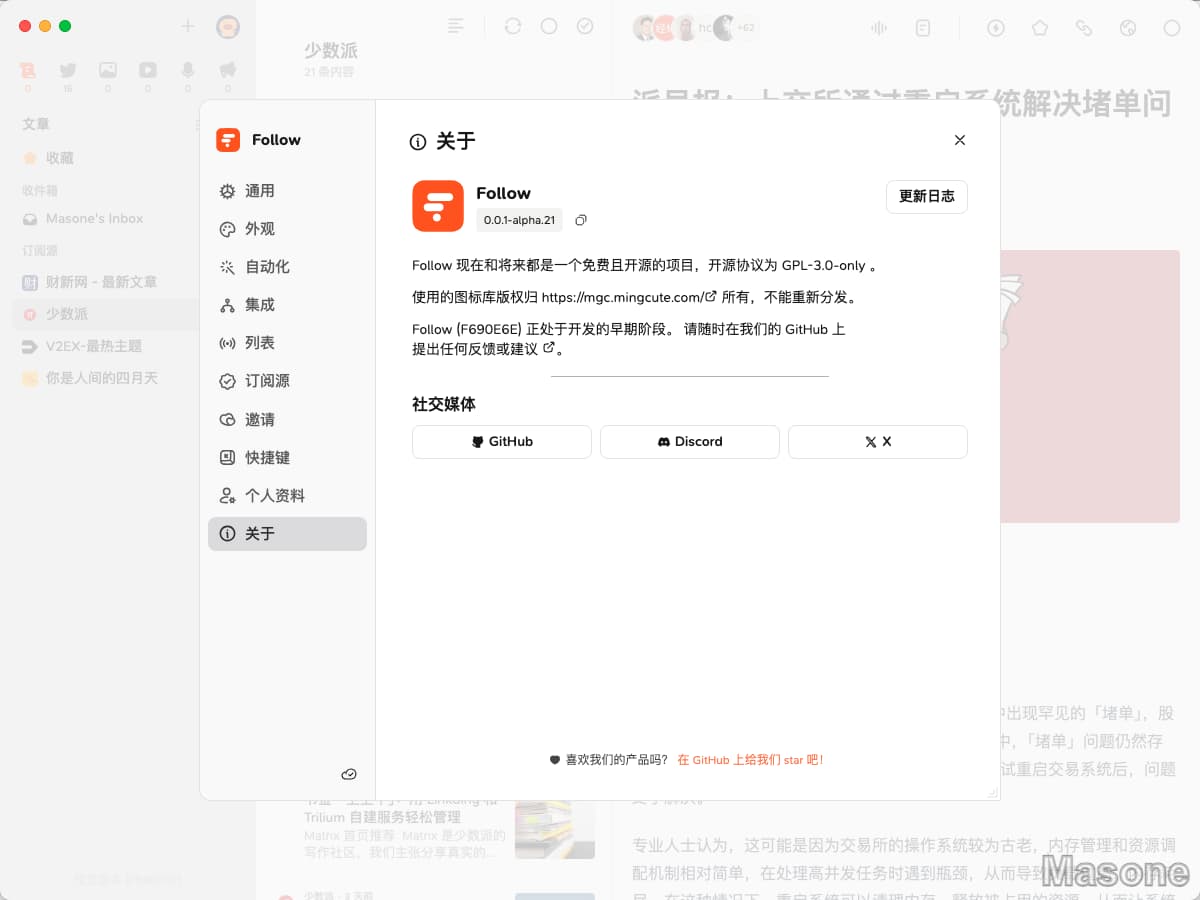The image size is (1200, 900).
Task: Open 订阅源 settings tab
Action: [287, 381]
